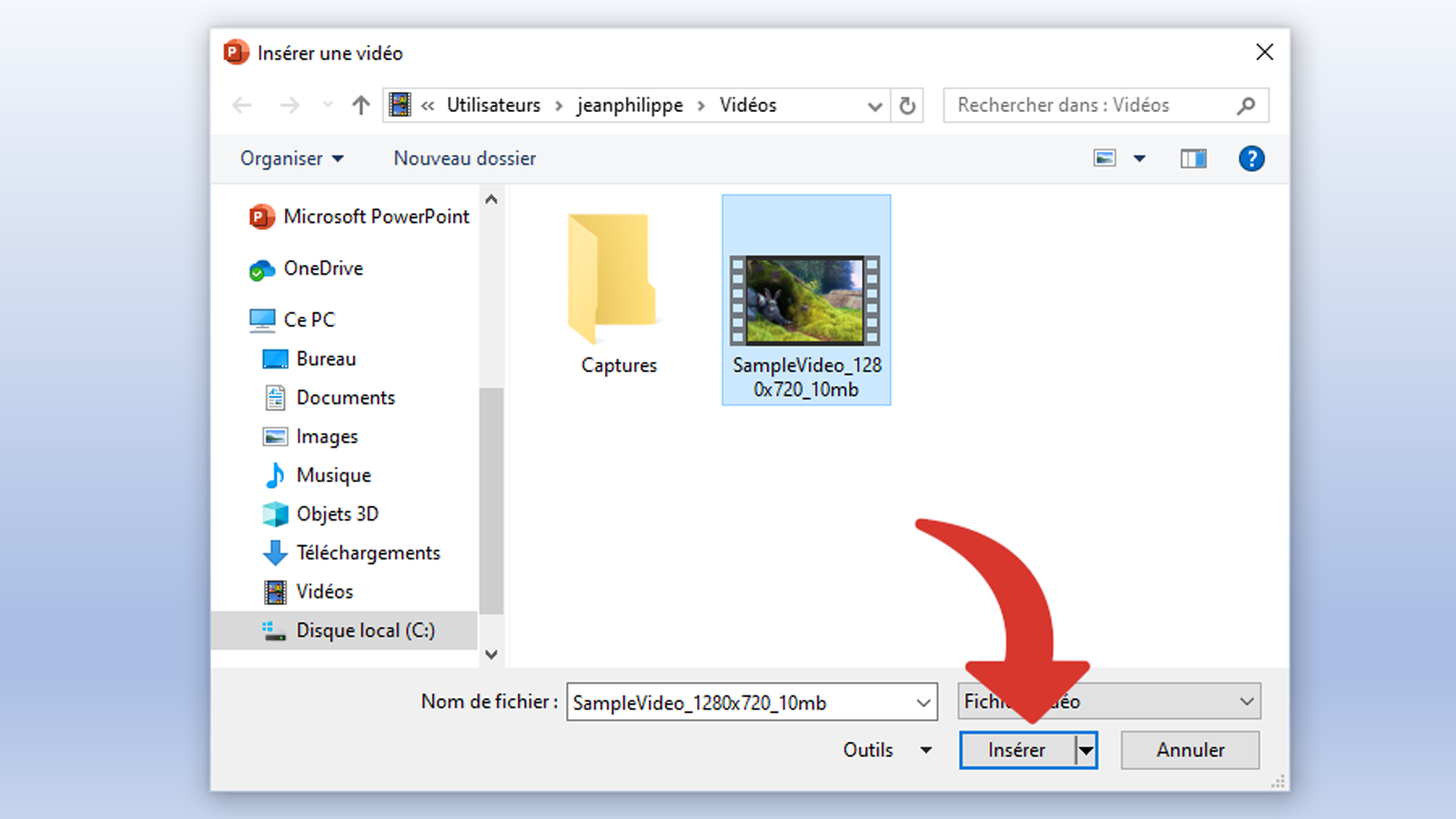Open the recent locations chevron
The image size is (1456, 819).
click(x=328, y=106)
